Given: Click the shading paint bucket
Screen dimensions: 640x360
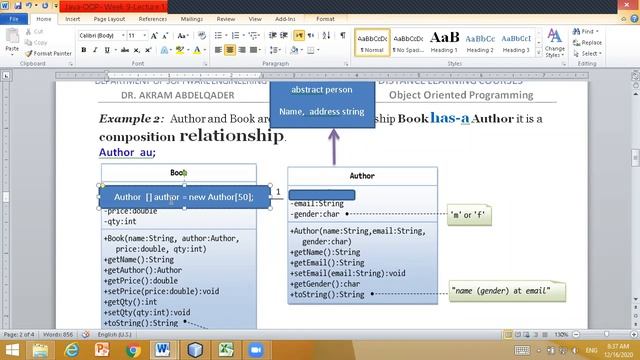Looking at the screenshot, I should tap(294, 50).
